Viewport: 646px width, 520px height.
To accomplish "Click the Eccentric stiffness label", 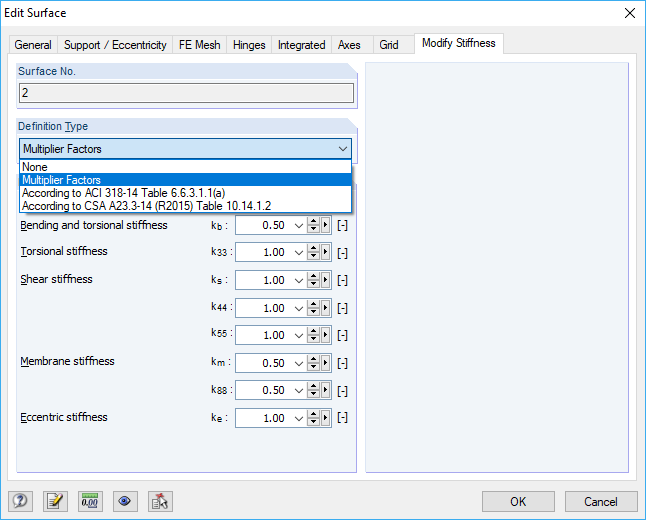I will point(64,417).
